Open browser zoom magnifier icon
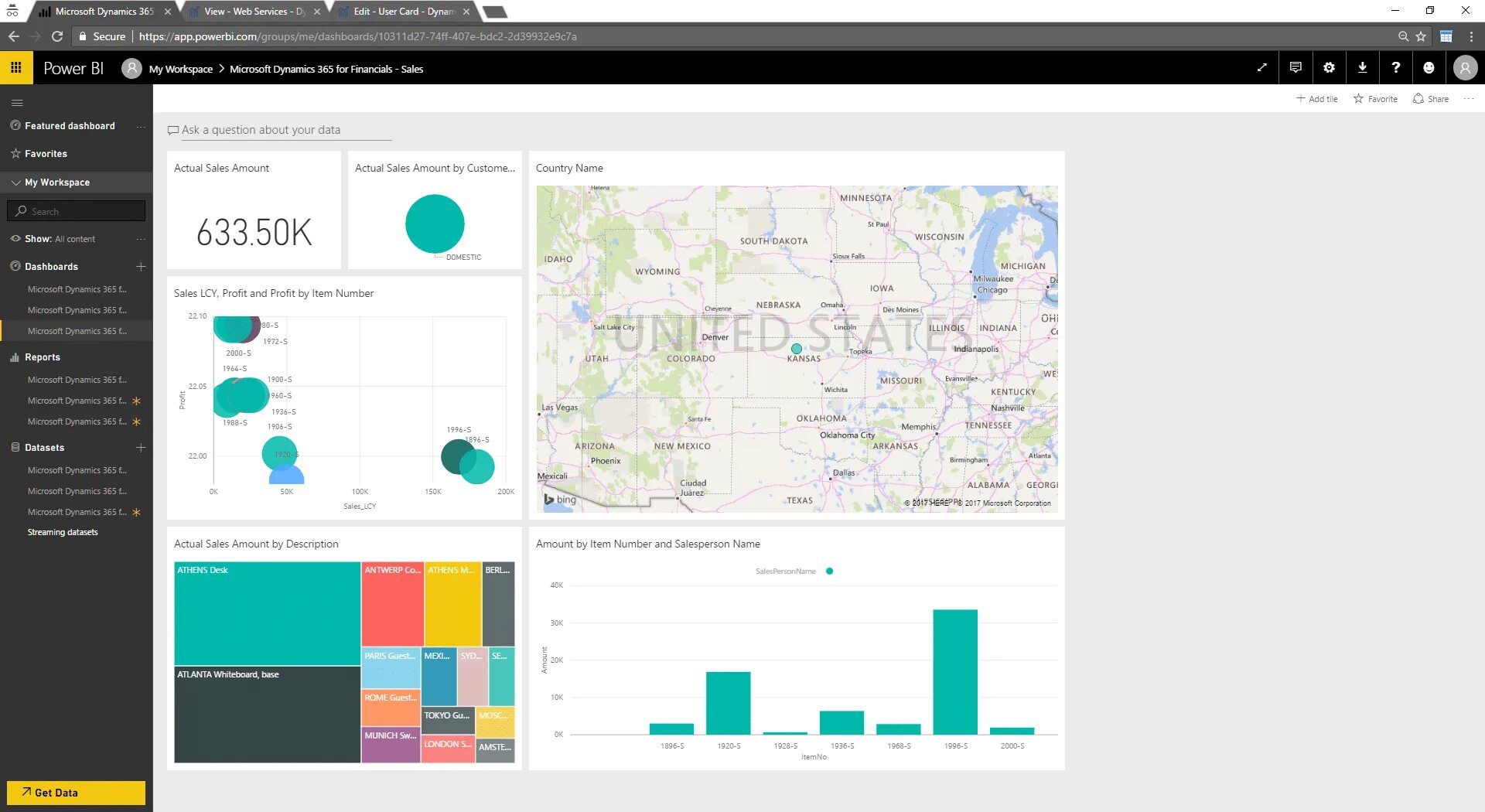Screen dimensions: 1485x812 [1403, 36]
